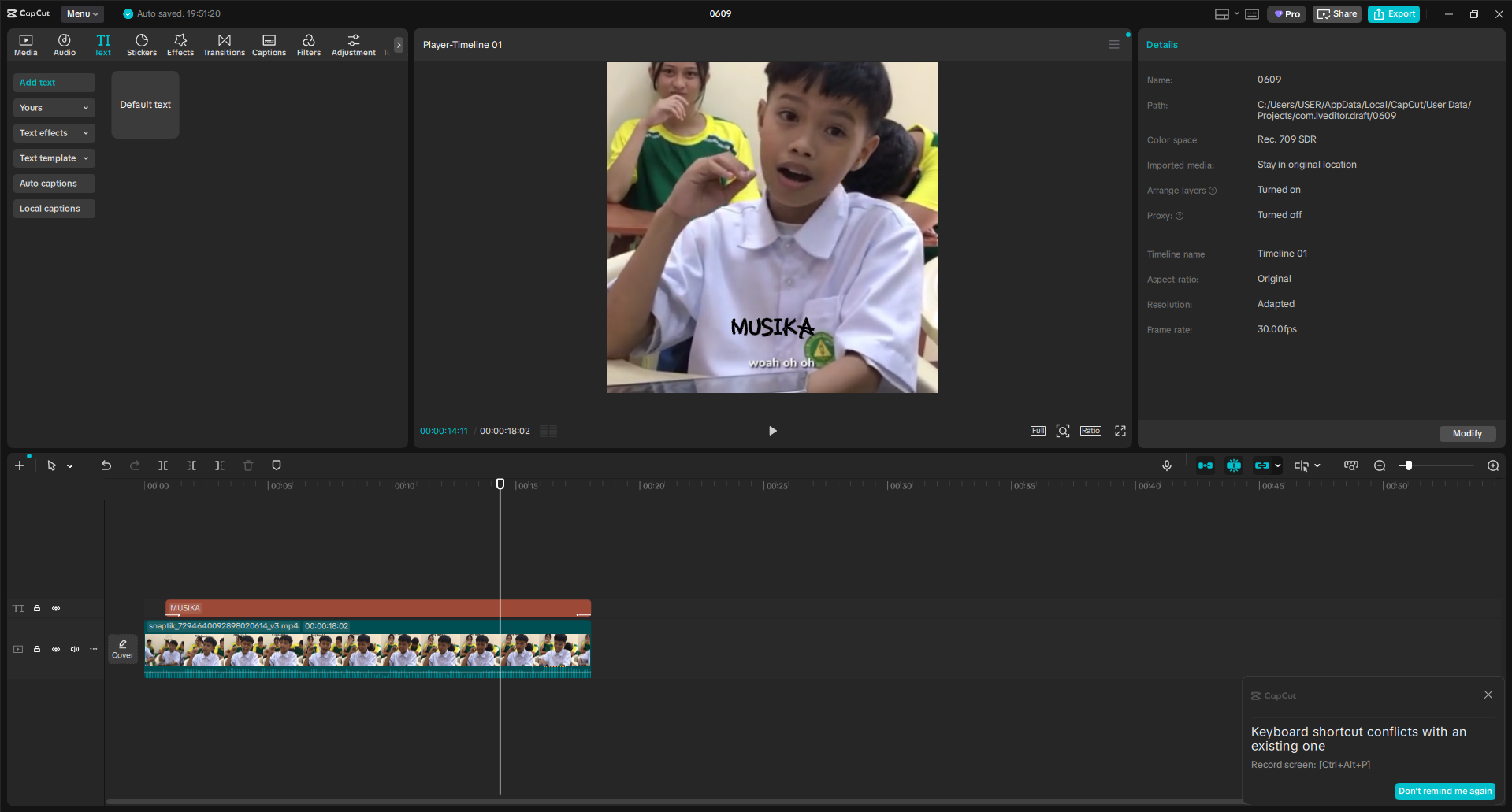1512x812 pixels.
Task: Click the zoom-out timeline magnifier icon
Action: pos(1380,465)
